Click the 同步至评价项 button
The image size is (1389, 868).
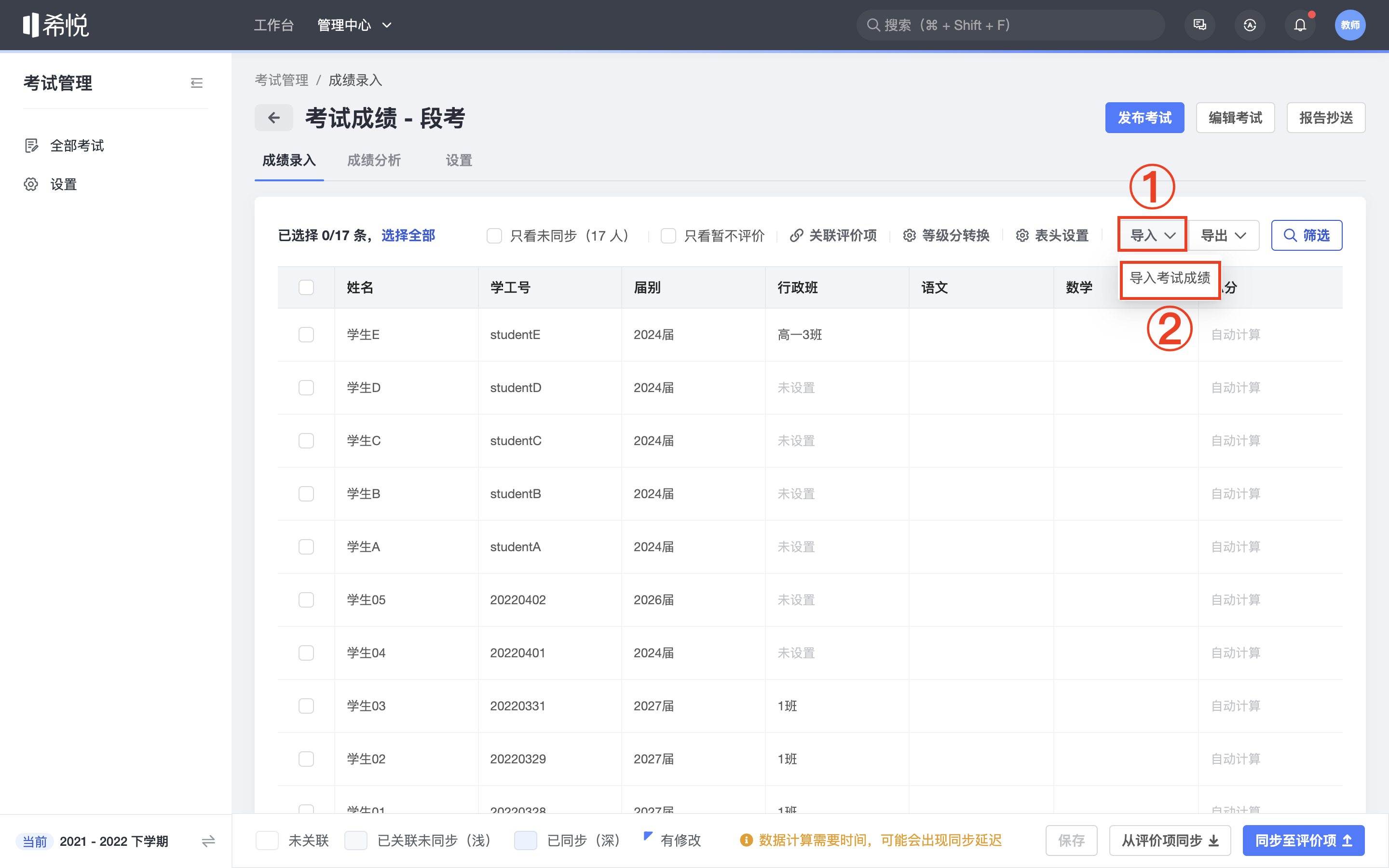coord(1304,841)
